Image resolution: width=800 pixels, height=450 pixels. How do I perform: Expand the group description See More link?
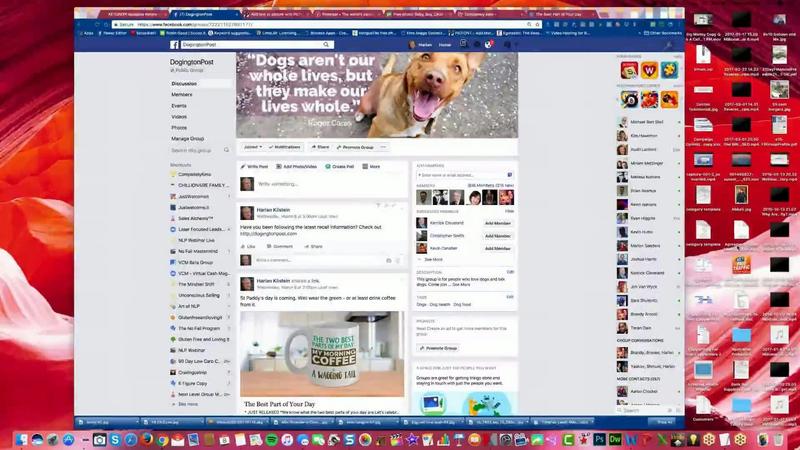tap(461, 285)
